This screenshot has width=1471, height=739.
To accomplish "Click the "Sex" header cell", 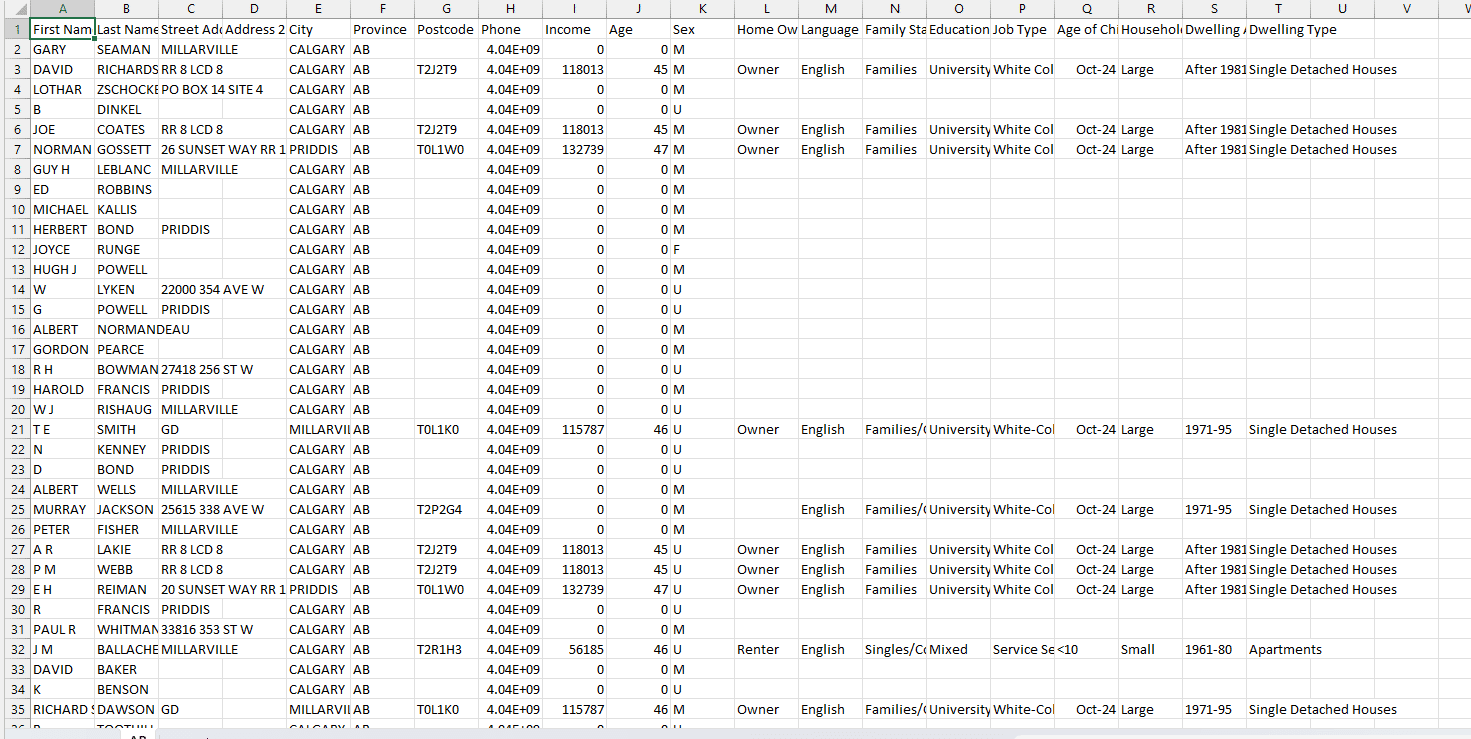I will pos(703,29).
